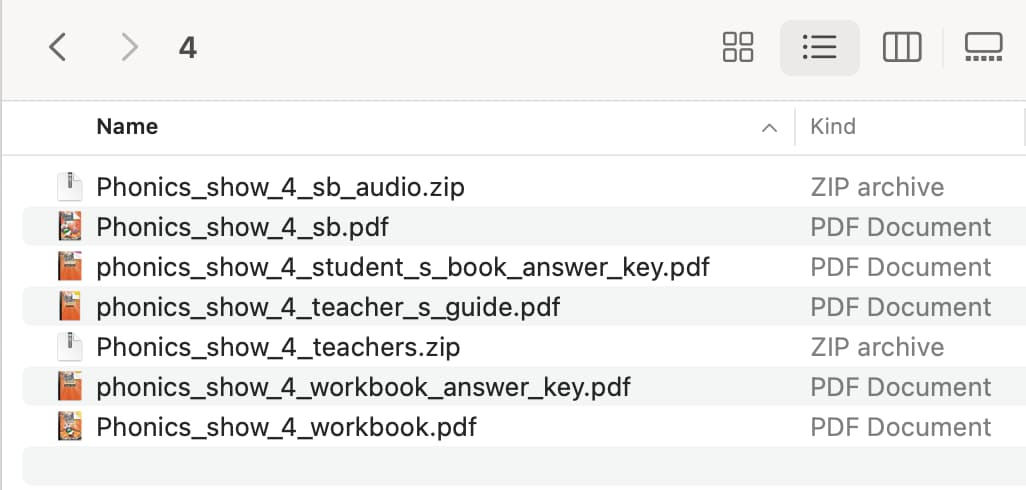Select phonics_show_4_student_s_book_answer_key.pdf
The width and height of the screenshot is (1026, 490).
point(402,268)
